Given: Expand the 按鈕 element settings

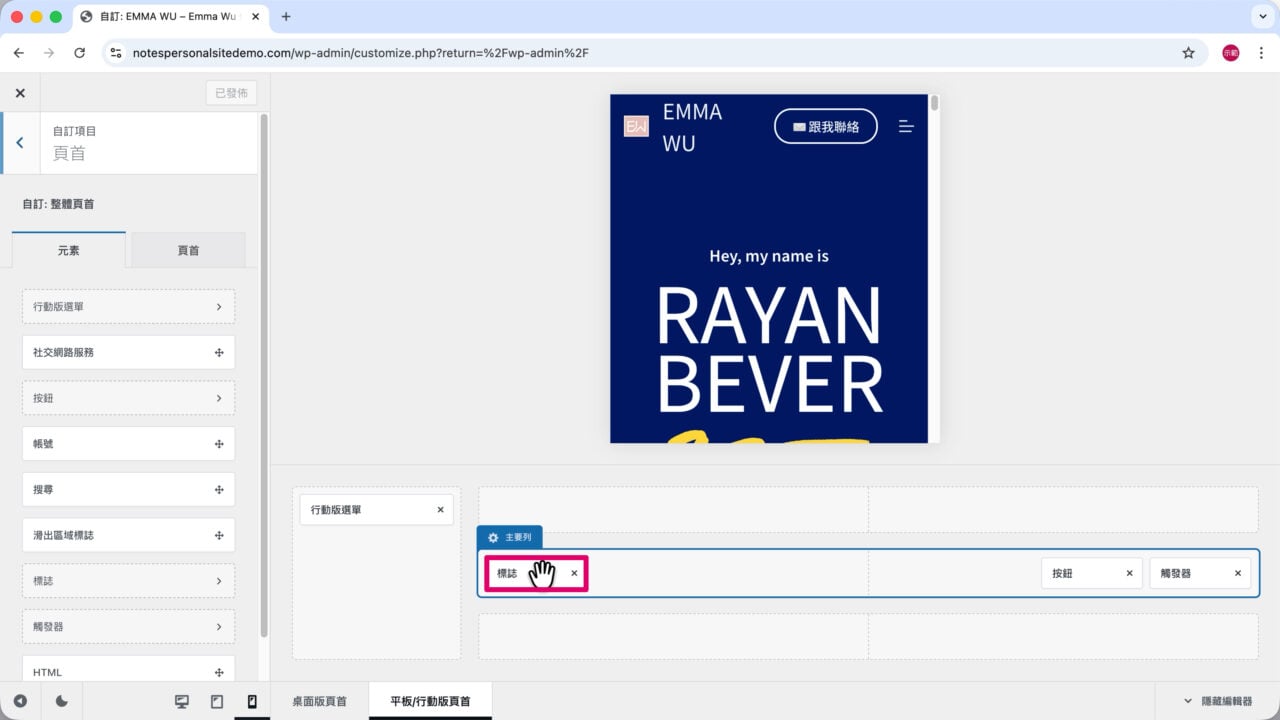Looking at the screenshot, I should point(128,398).
